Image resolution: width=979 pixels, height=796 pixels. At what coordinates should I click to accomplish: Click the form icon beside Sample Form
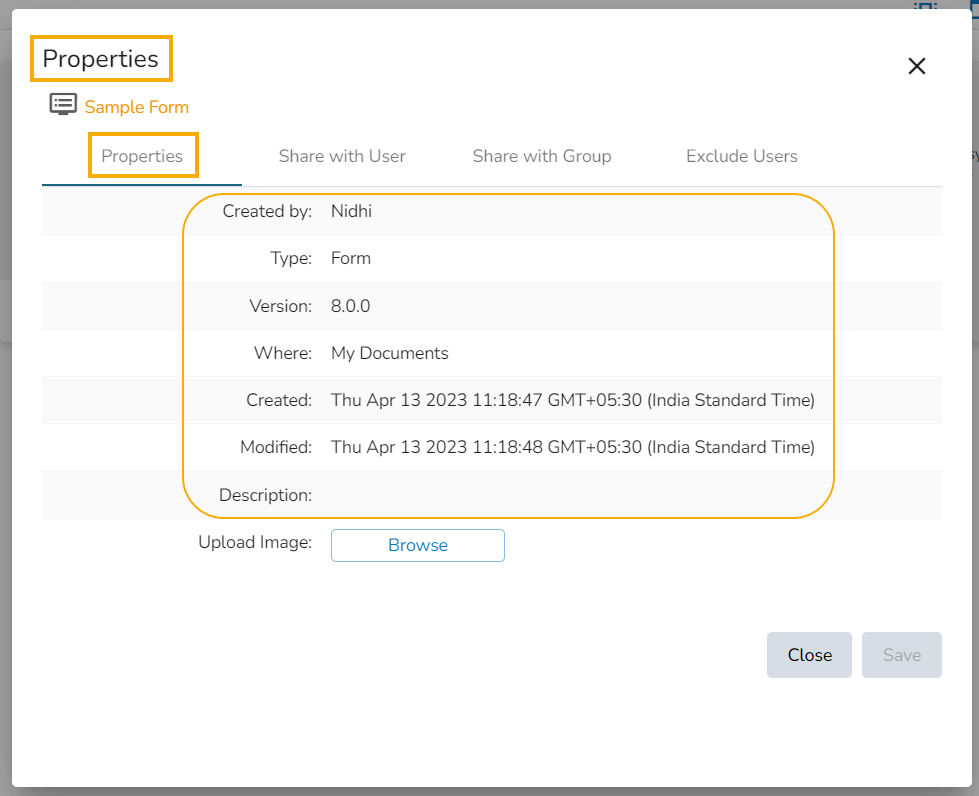point(63,105)
